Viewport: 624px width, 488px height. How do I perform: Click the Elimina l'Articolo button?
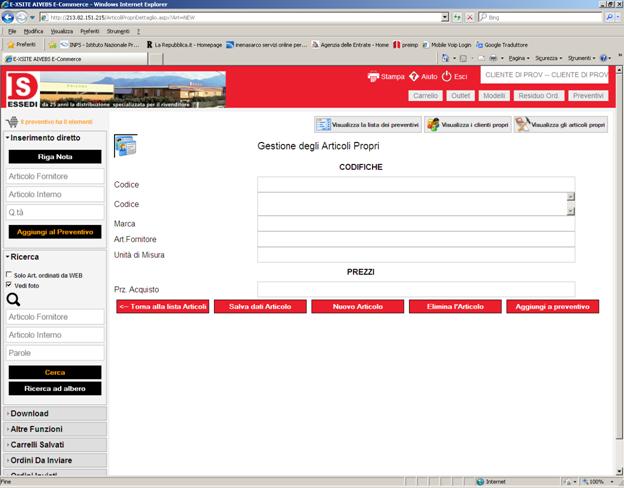[x=454, y=306]
